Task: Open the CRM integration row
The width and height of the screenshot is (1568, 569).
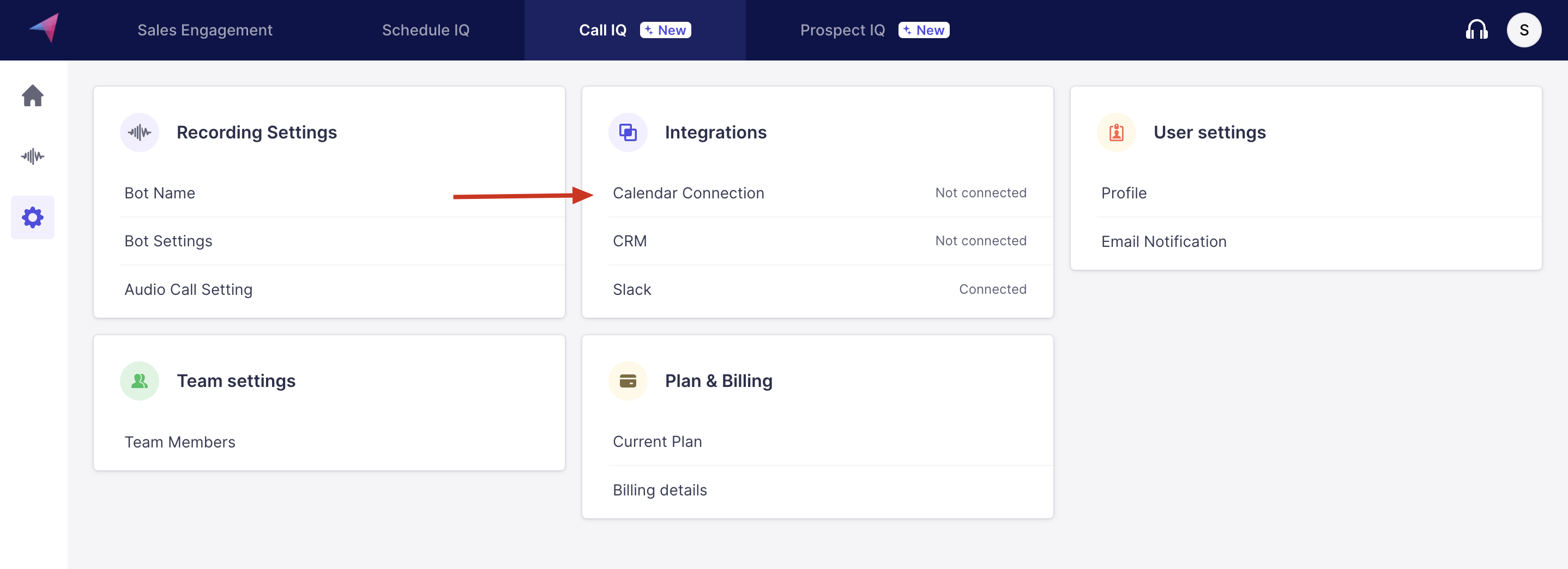Action: [630, 241]
